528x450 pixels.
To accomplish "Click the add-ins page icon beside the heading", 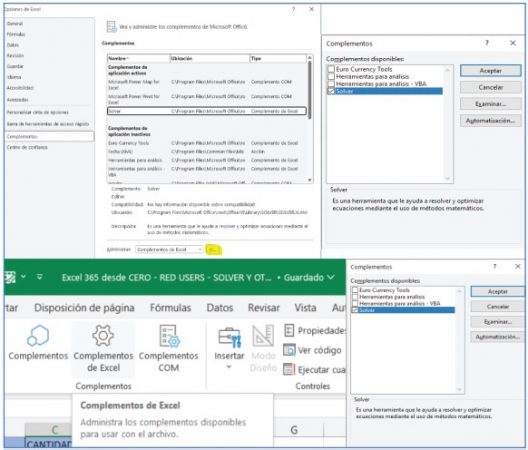I will click(x=111, y=27).
